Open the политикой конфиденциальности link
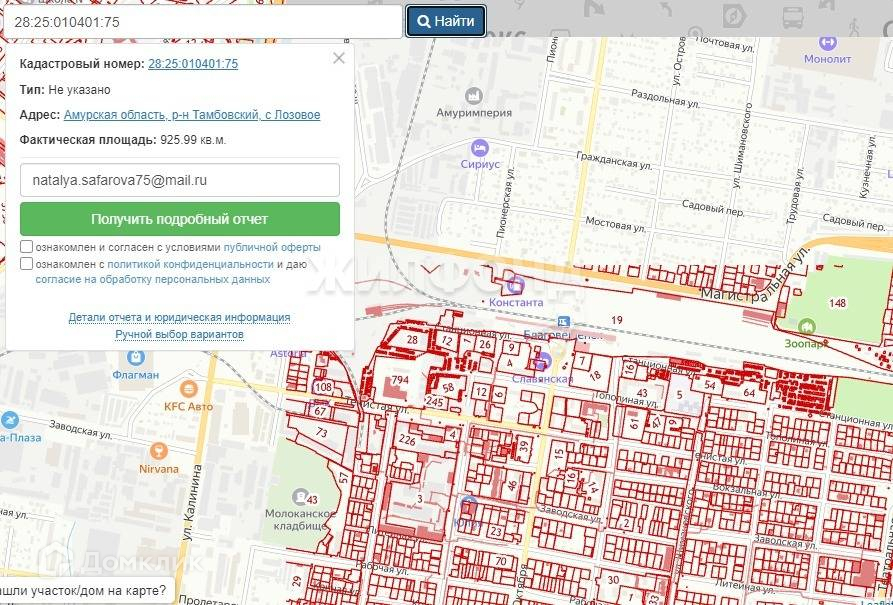The height and width of the screenshot is (605, 893). [x=190, y=264]
